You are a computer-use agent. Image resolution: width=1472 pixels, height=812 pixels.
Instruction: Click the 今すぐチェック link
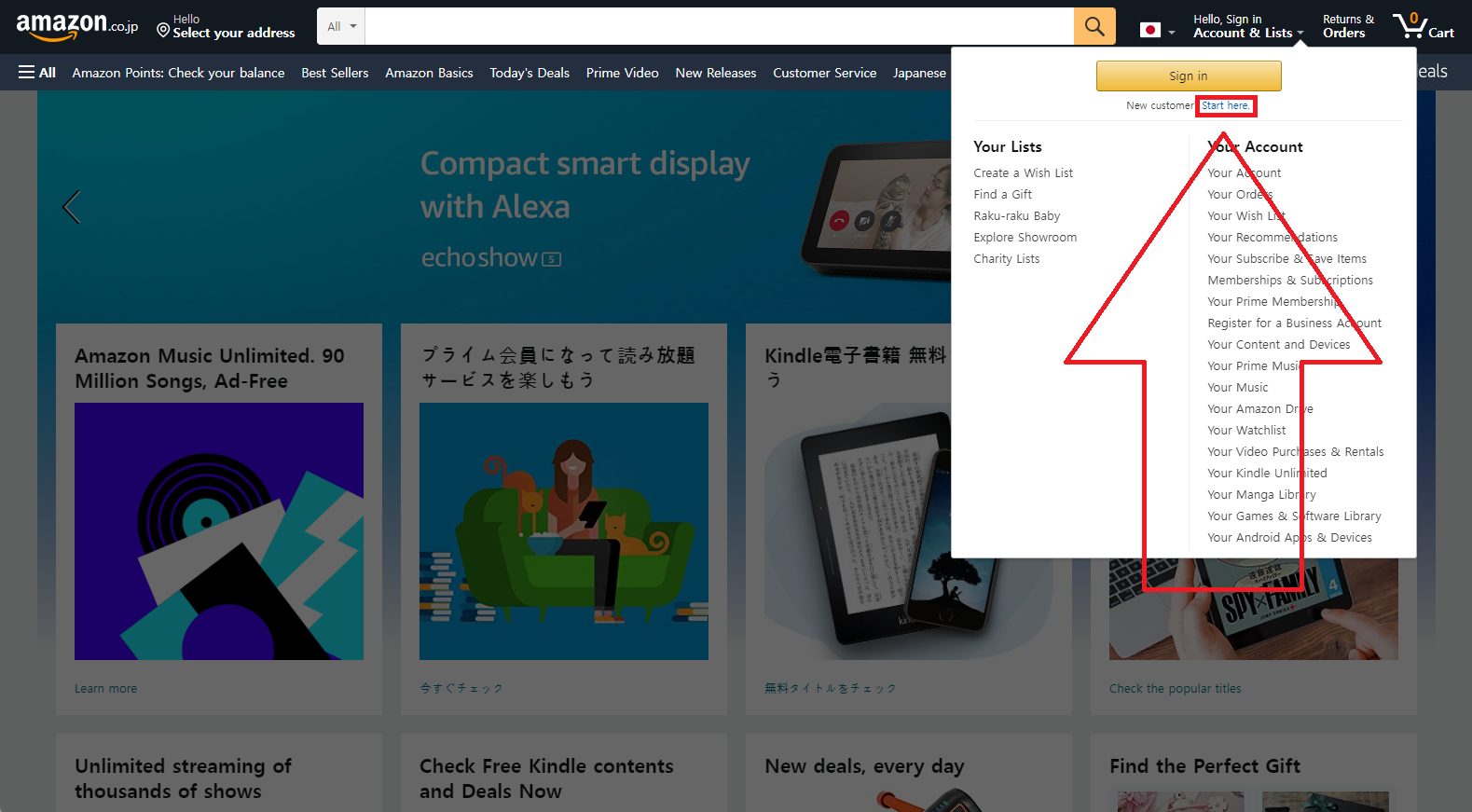(461, 688)
